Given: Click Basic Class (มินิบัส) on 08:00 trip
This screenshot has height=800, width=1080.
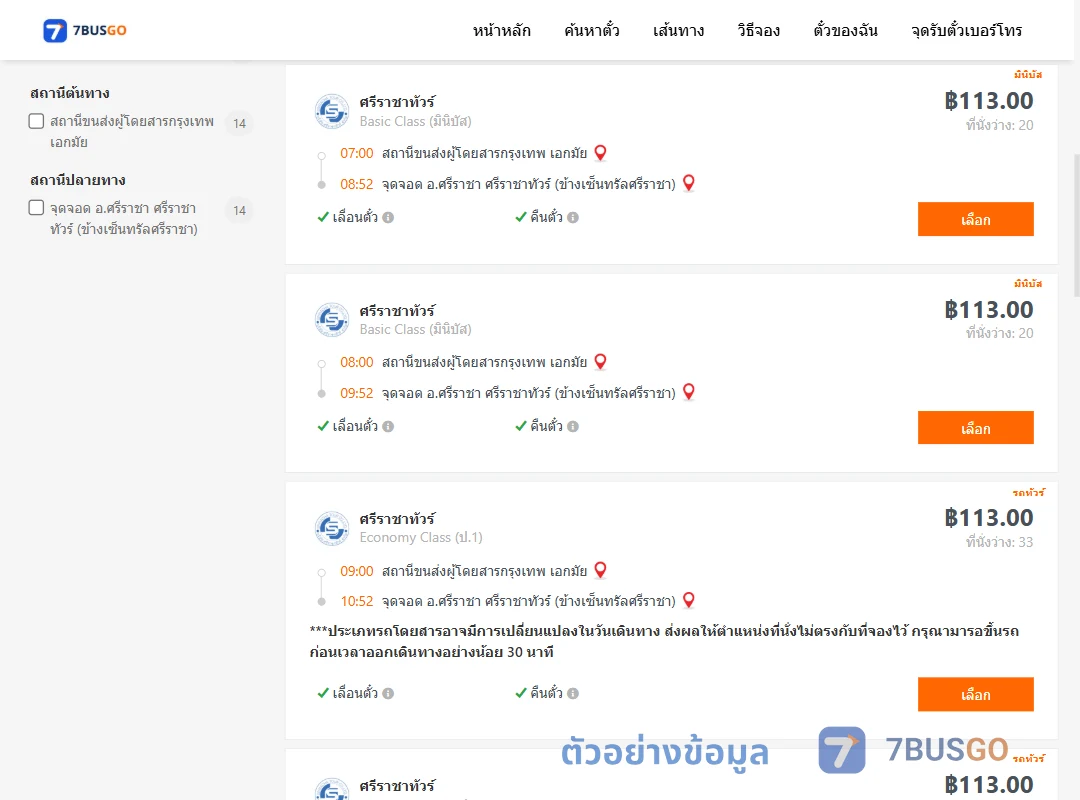Looking at the screenshot, I should pos(415,329).
